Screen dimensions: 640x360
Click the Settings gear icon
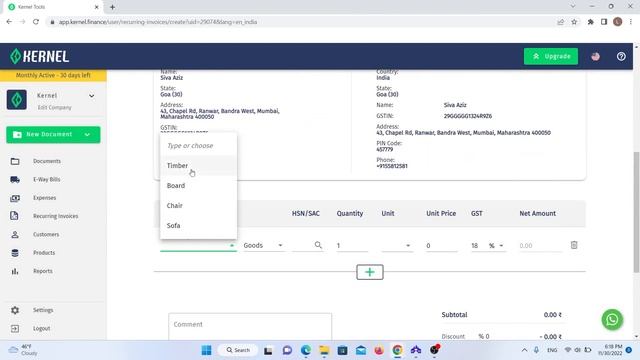[x=15, y=310]
